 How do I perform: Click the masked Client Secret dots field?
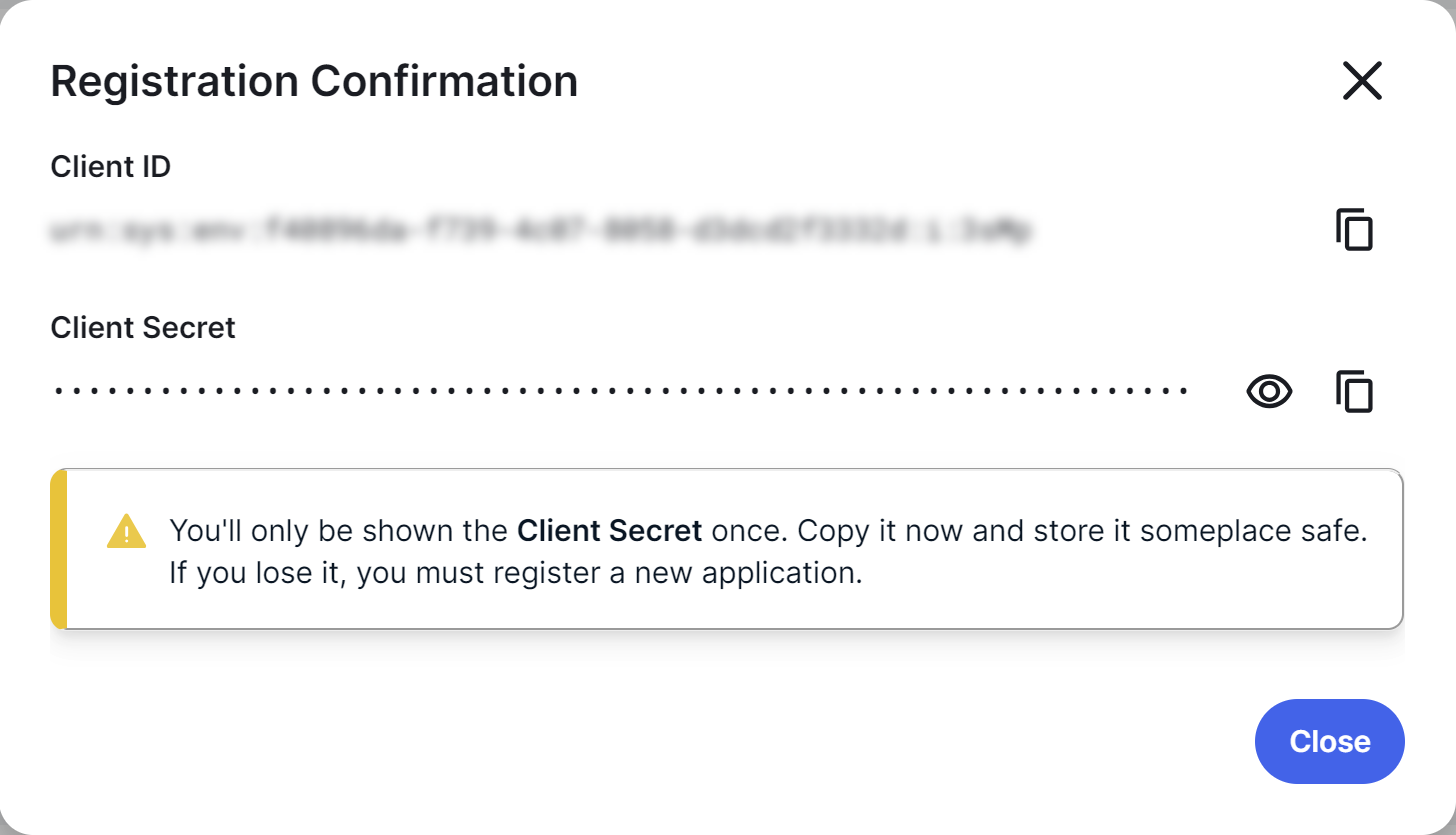620,390
